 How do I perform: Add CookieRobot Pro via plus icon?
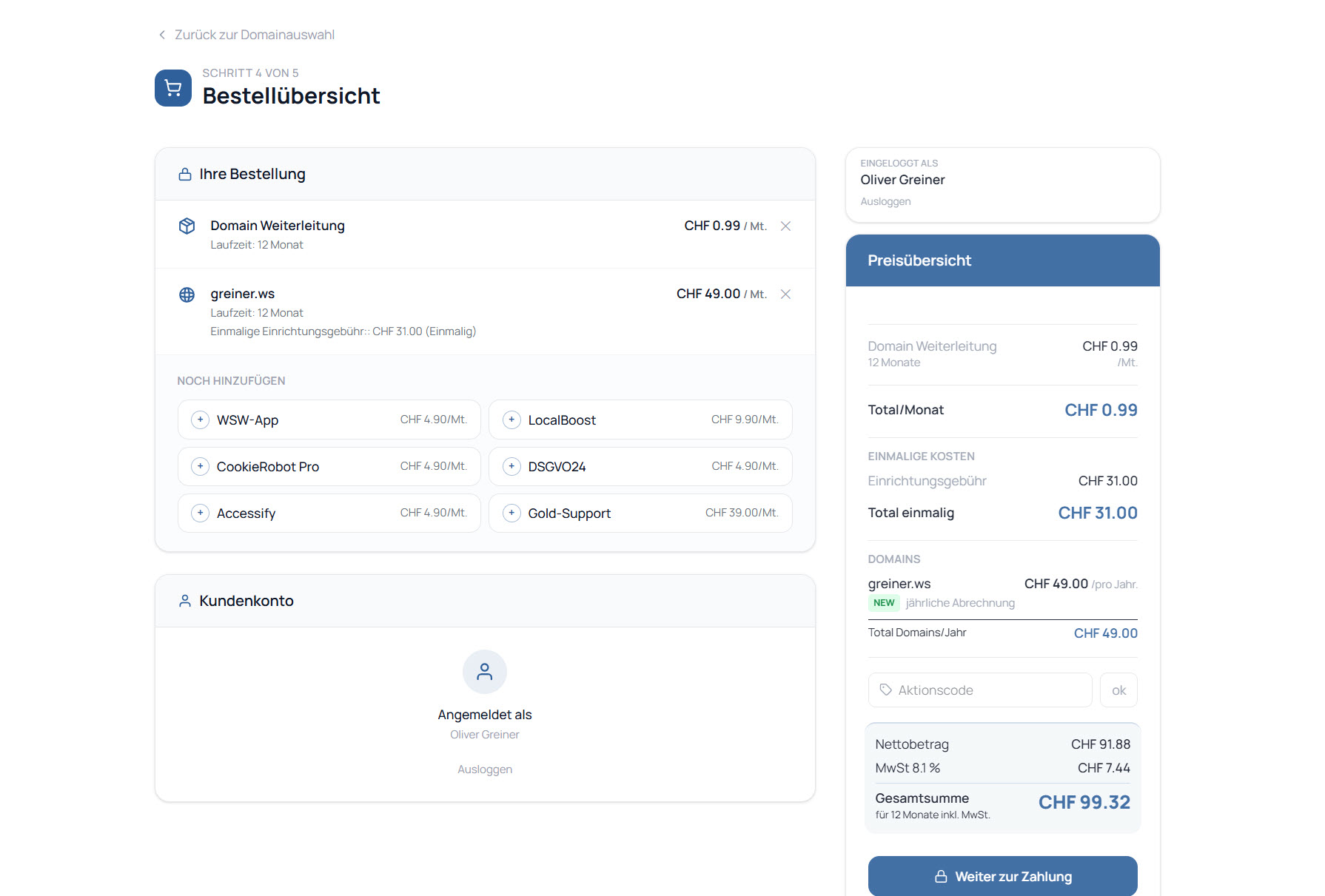(200, 467)
